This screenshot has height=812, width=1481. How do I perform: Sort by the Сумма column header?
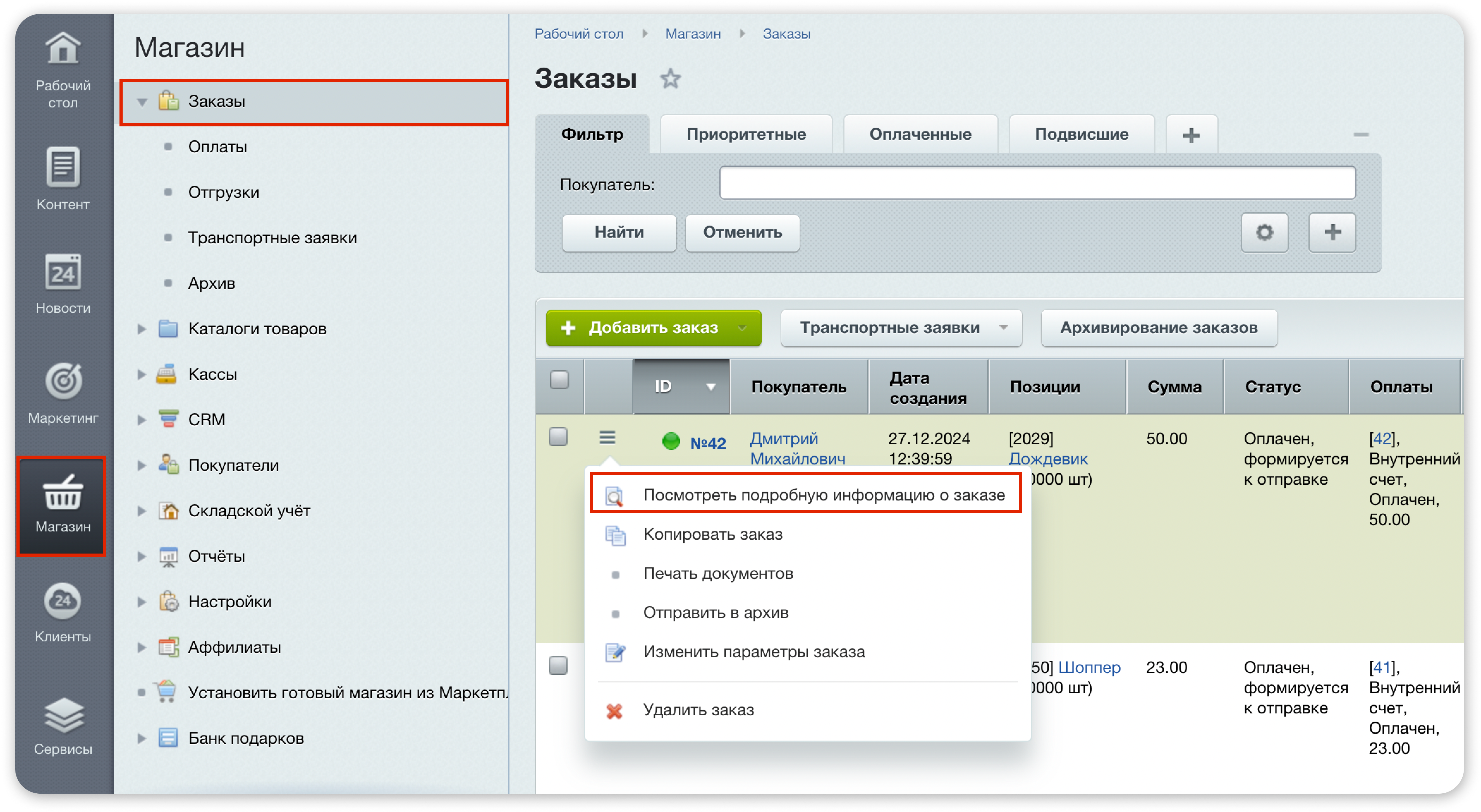pos(1174,386)
